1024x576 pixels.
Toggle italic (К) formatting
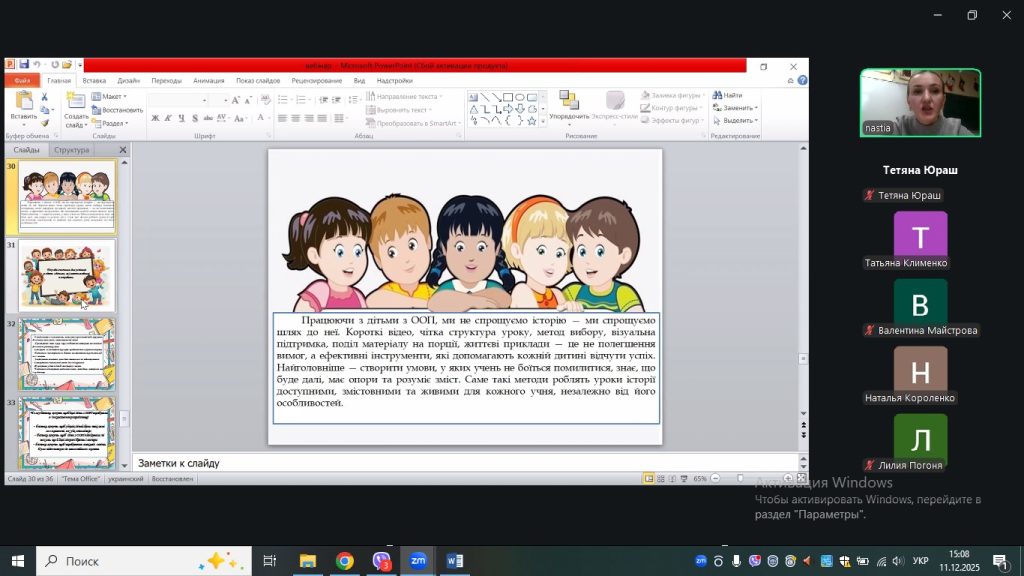click(169, 118)
